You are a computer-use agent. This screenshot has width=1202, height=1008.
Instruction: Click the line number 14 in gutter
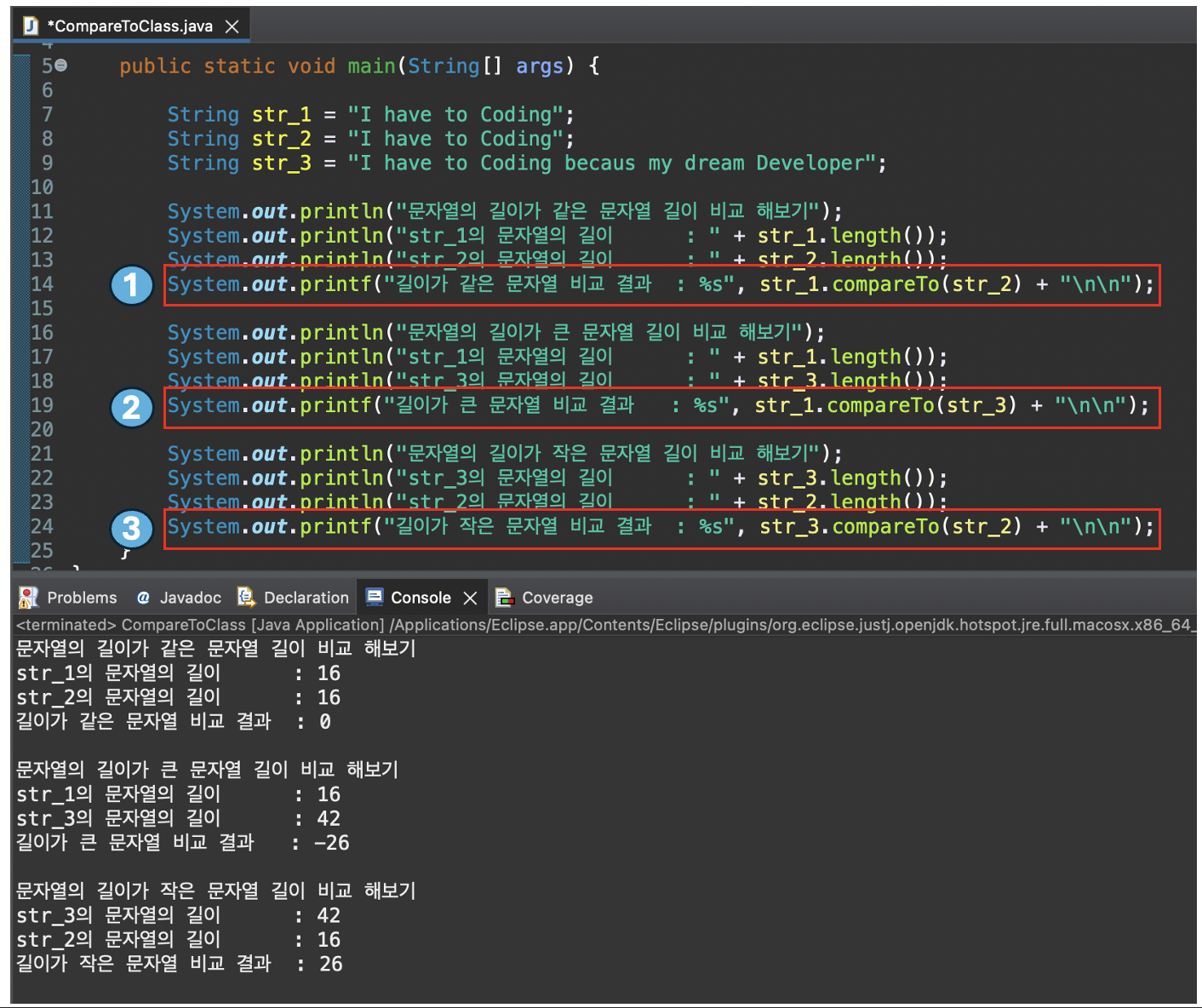point(42,284)
